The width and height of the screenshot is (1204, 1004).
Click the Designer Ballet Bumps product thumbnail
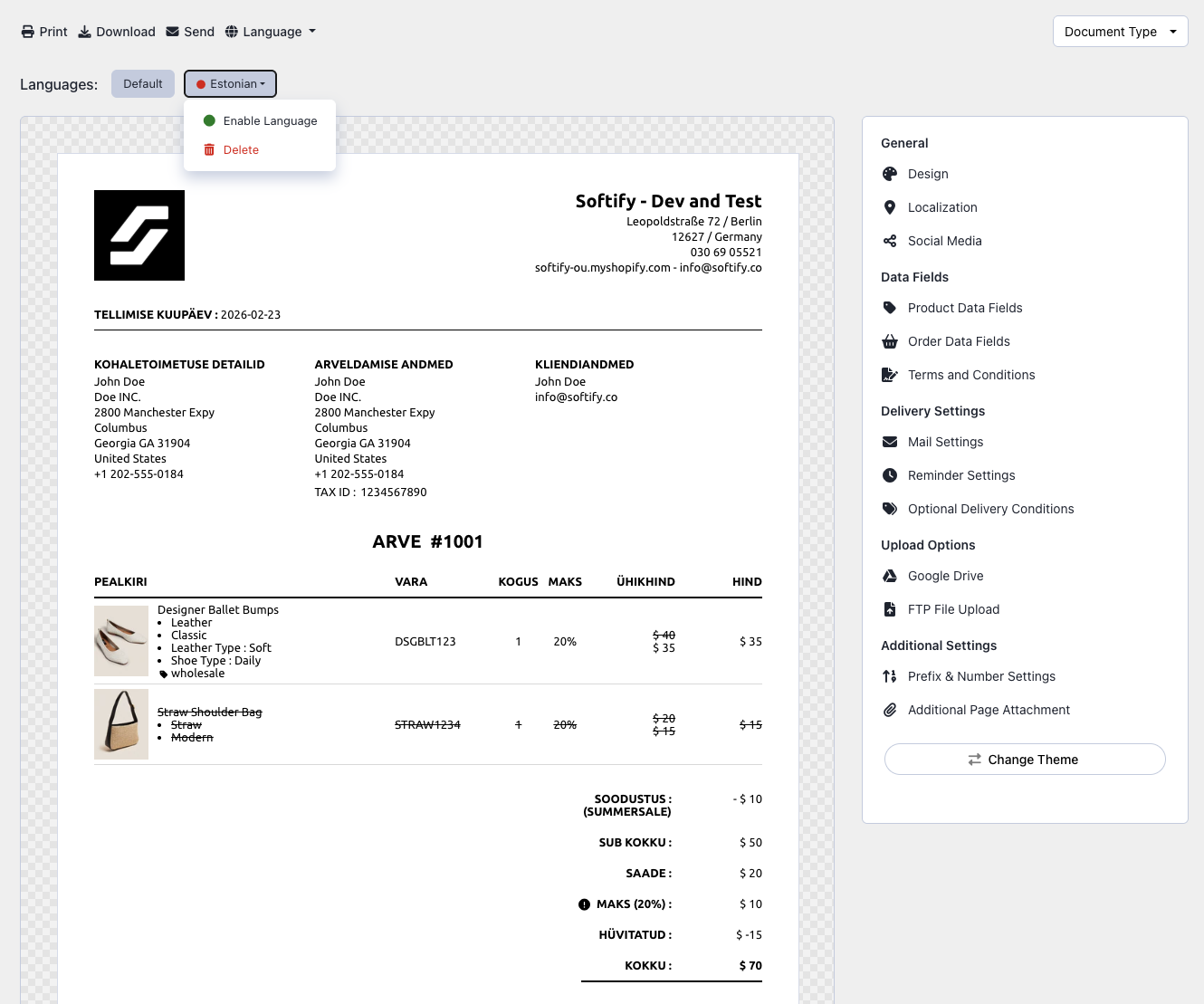(121, 641)
